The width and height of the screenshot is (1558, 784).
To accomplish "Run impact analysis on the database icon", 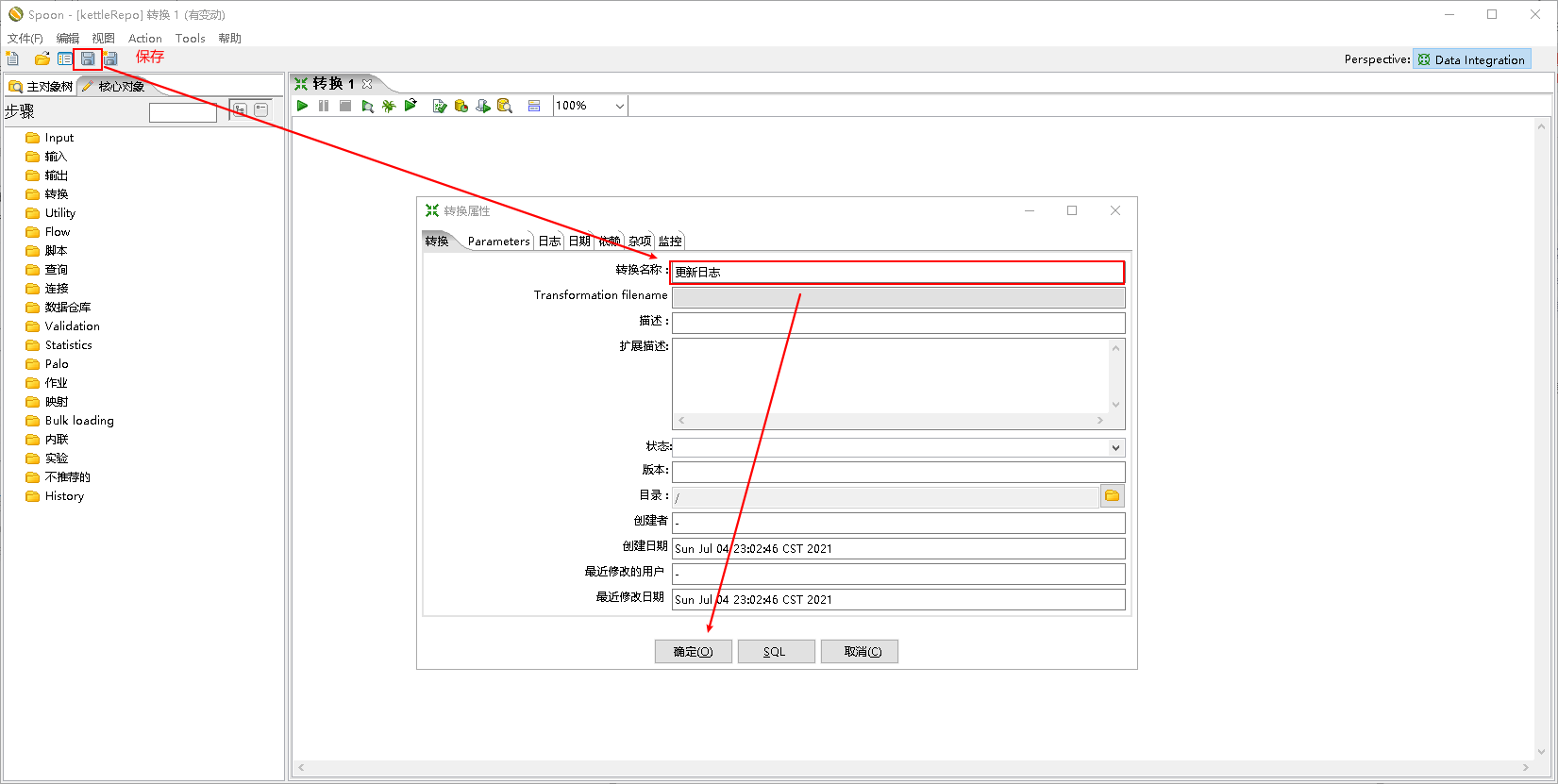I will pos(461,106).
